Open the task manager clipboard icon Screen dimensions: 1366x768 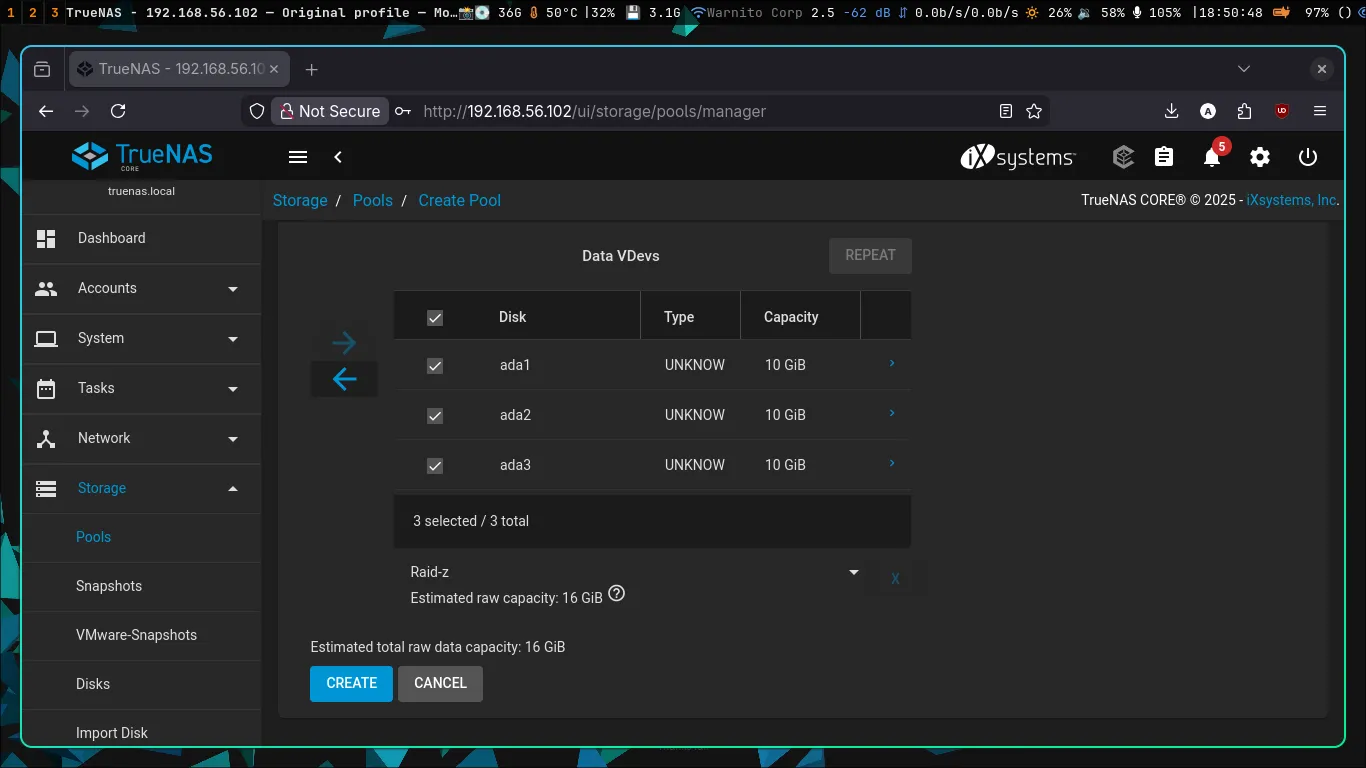pos(1164,157)
